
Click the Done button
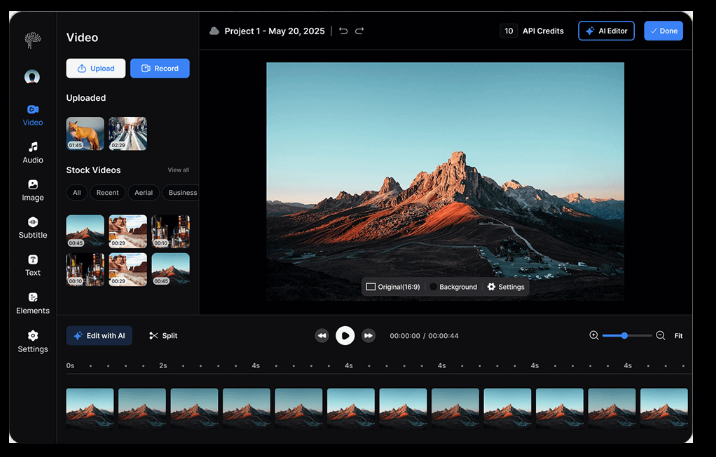pyautogui.click(x=663, y=31)
